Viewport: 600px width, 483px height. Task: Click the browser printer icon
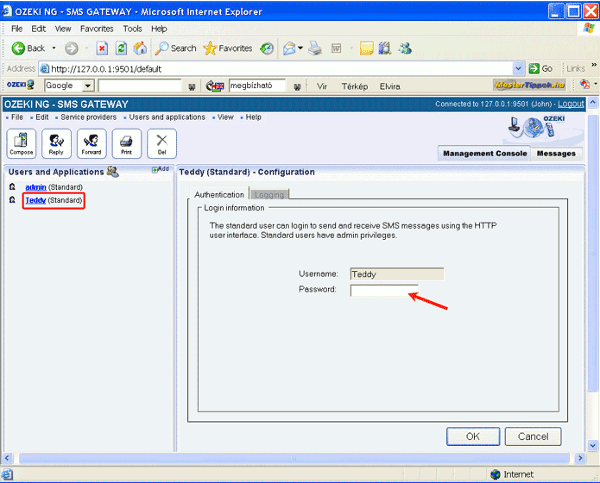(x=315, y=48)
